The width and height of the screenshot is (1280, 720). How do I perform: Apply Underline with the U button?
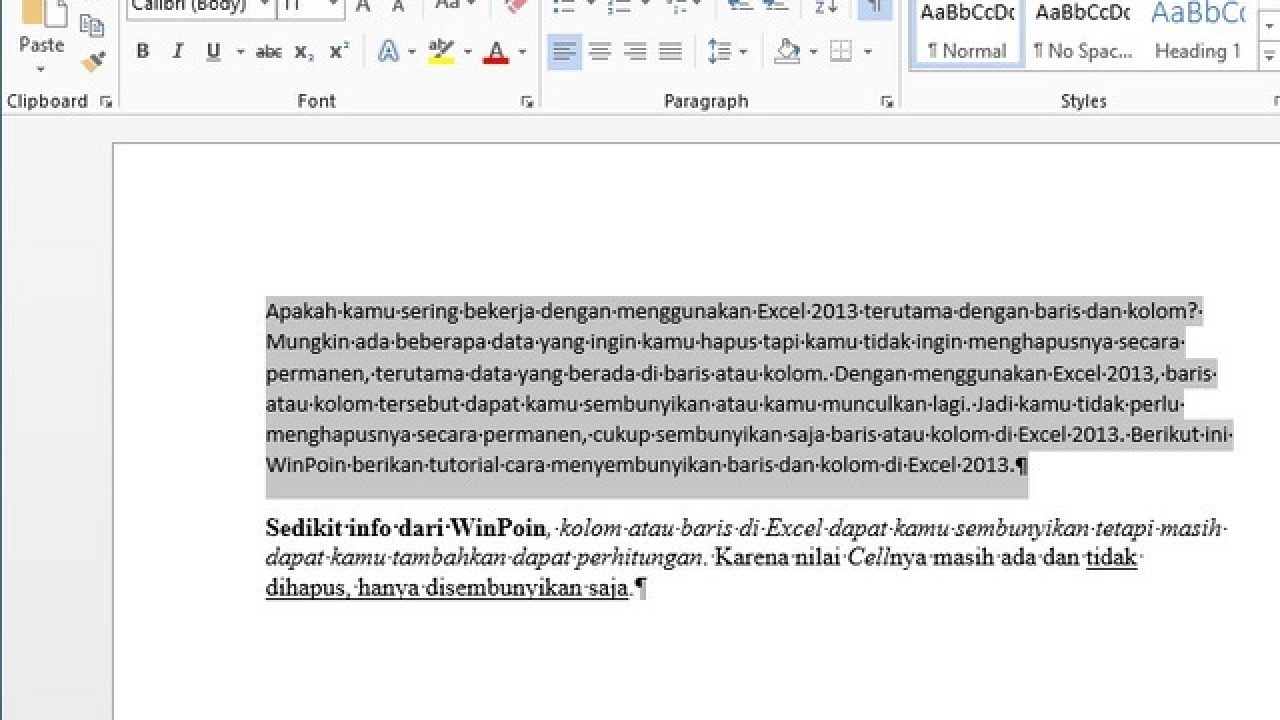(213, 52)
